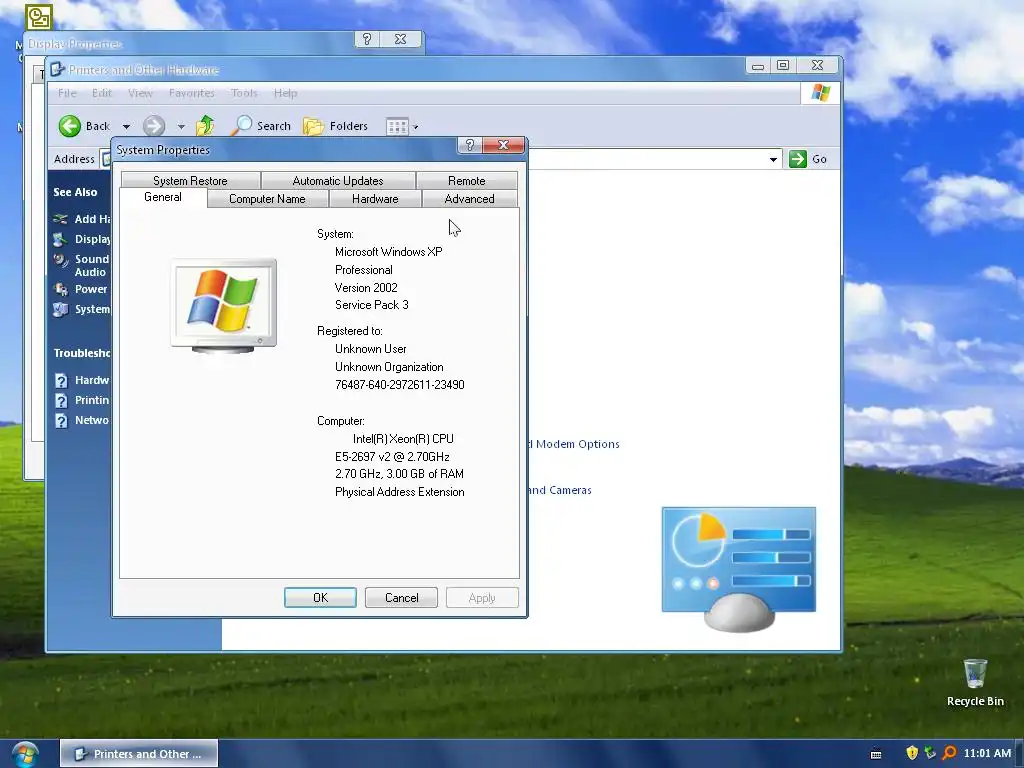
Task: Click the Cameras link in Explorer window
Action: point(560,490)
